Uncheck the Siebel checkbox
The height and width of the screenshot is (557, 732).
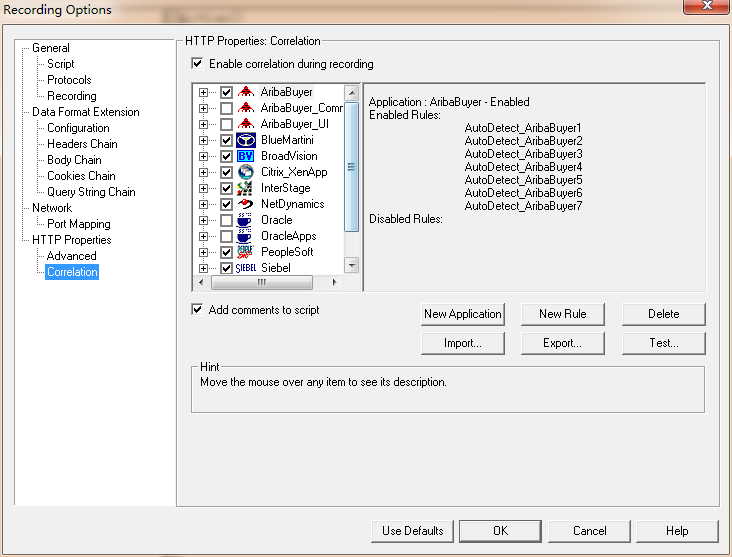tap(226, 268)
